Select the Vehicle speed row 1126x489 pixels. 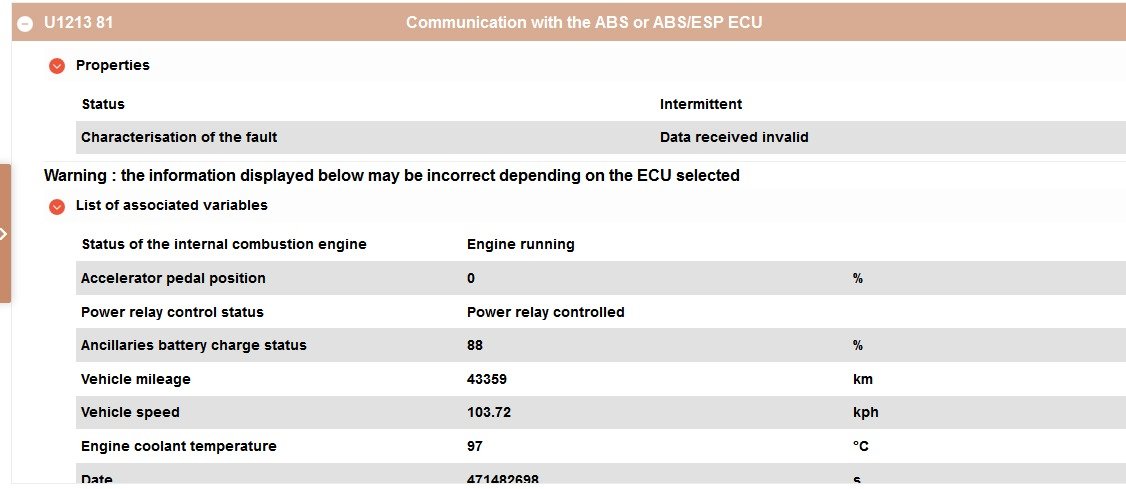tap(601, 412)
